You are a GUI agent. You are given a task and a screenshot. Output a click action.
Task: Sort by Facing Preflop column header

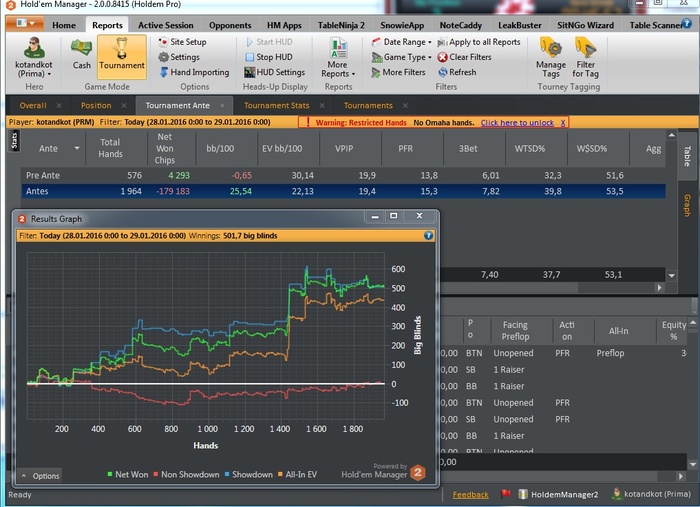click(x=515, y=331)
